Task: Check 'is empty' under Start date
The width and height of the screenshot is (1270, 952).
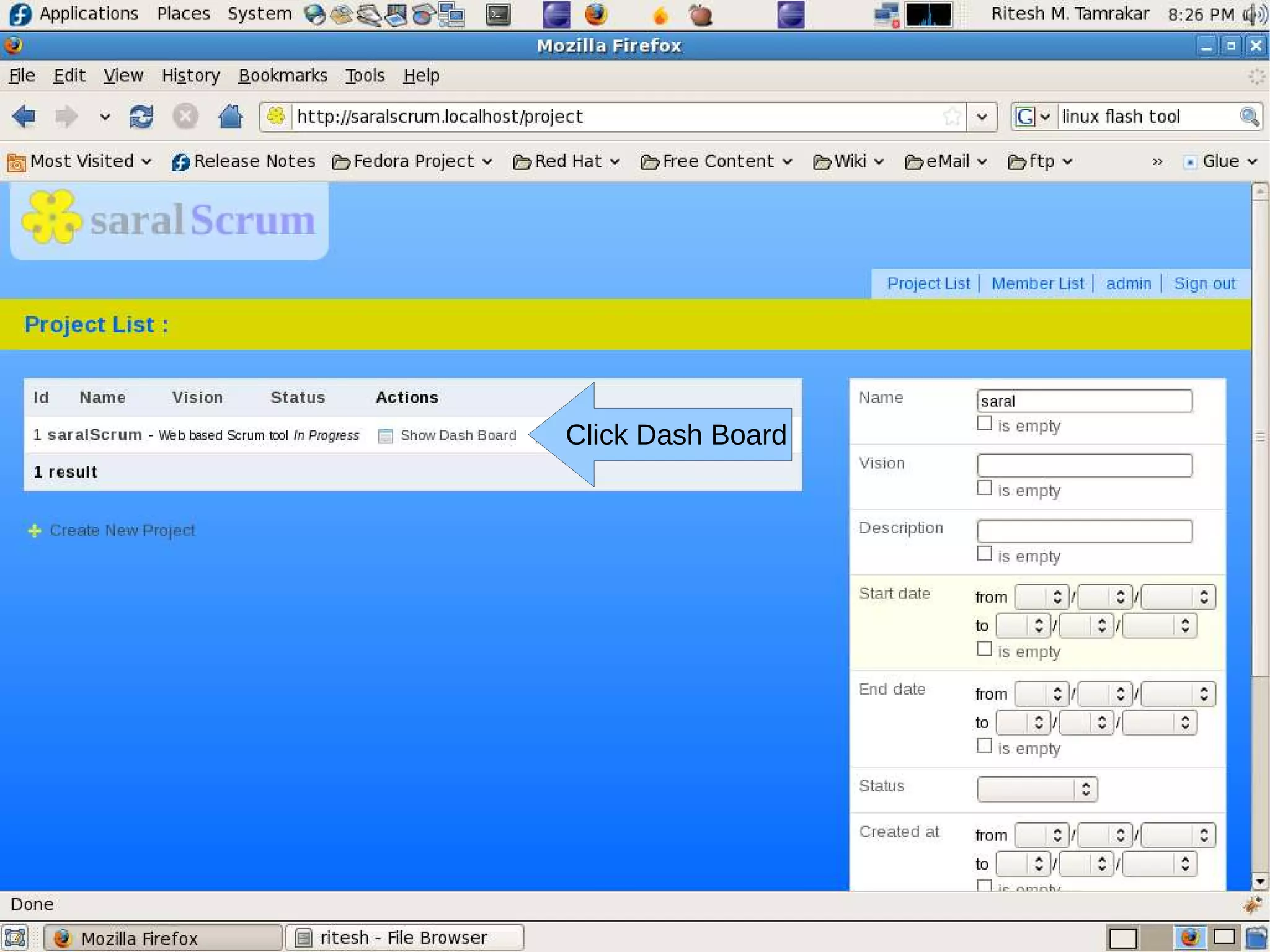Action: click(984, 649)
